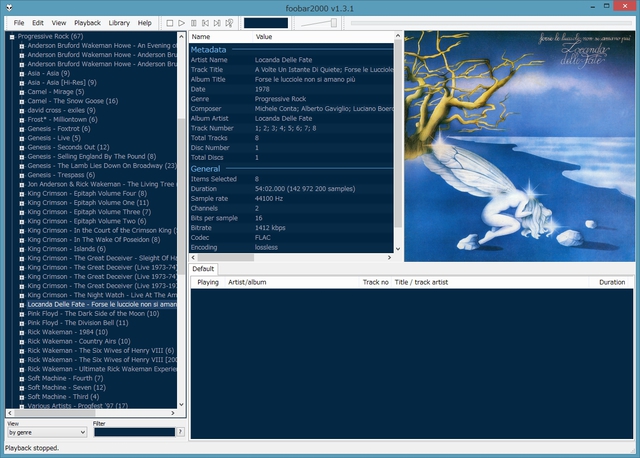Screen dimensions: 640x458
Task: Click the library Filter text field
Action: click(x=133, y=432)
